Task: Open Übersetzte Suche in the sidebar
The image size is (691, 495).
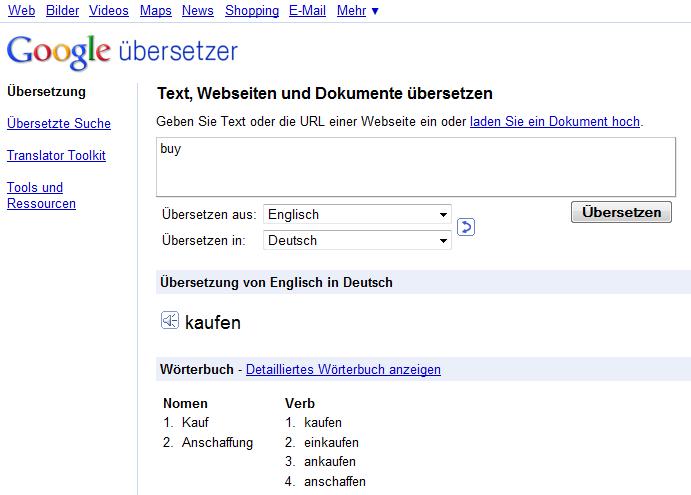Action: pyautogui.click(x=58, y=124)
